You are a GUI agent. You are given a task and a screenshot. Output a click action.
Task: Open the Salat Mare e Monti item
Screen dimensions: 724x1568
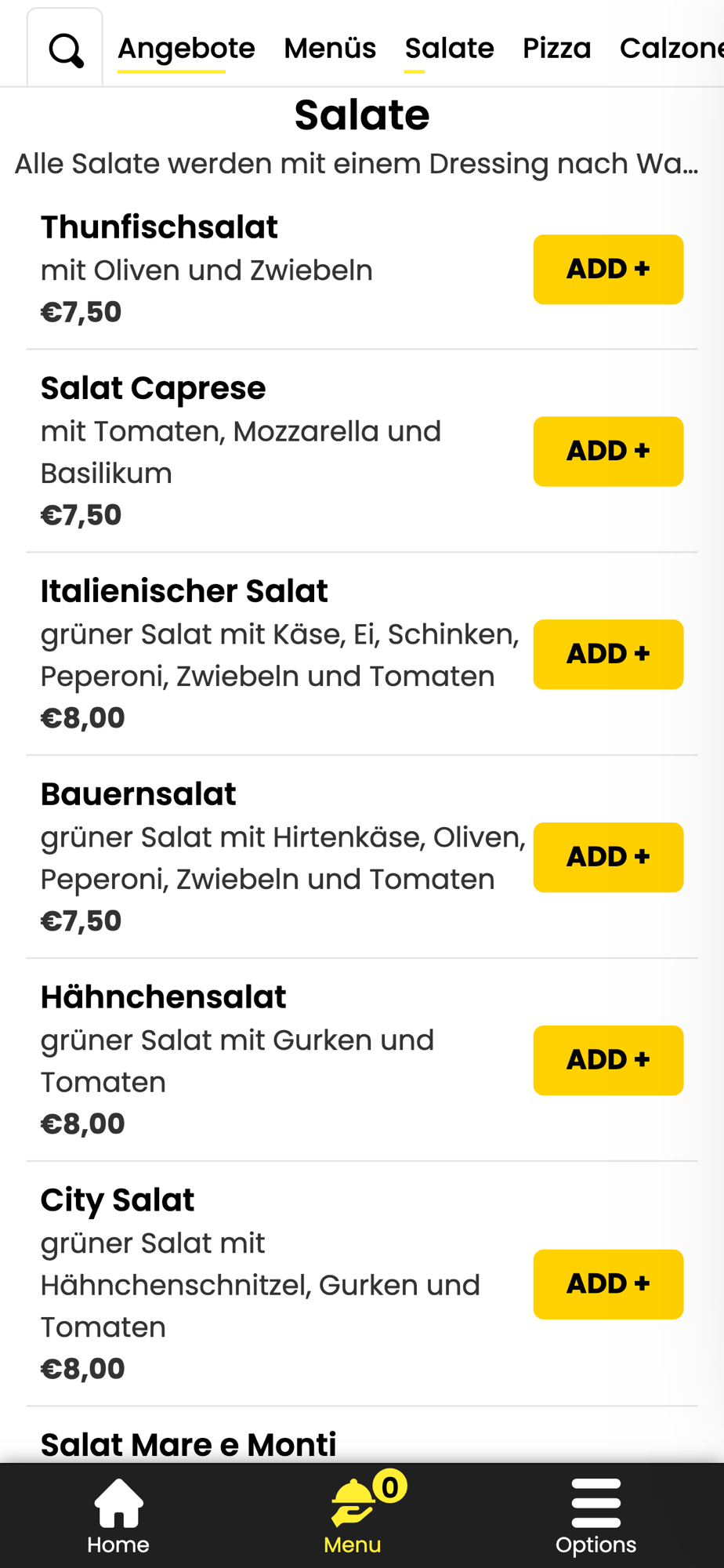coord(188,1444)
